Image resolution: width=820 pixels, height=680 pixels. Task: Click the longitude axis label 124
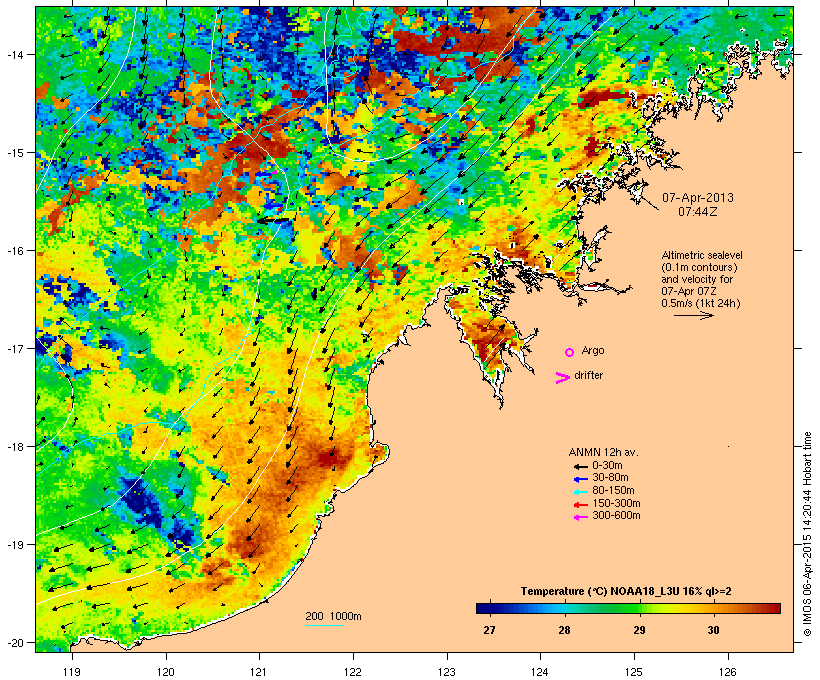[x=540, y=672]
